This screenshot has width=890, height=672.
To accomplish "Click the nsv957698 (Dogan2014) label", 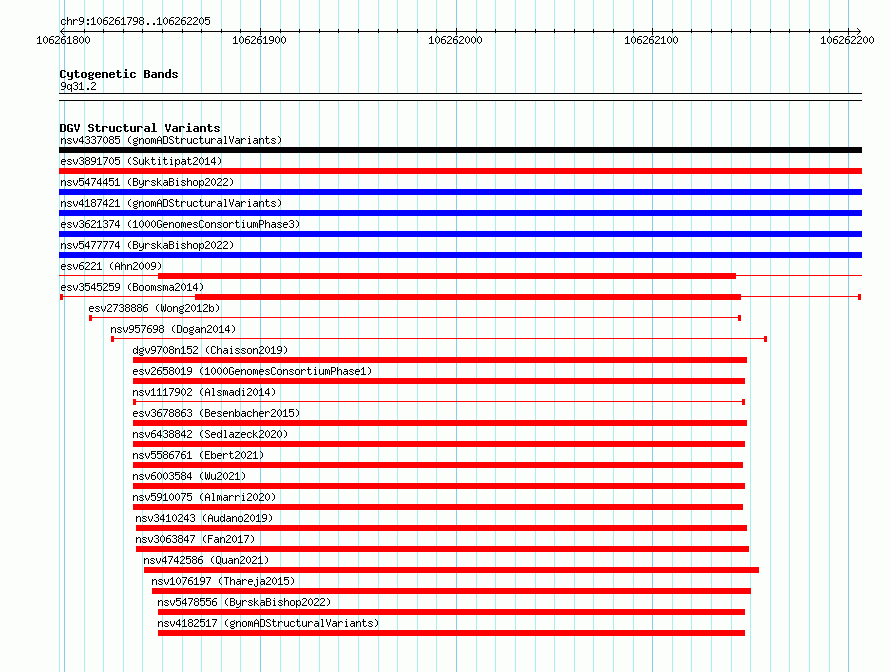I will [173, 329].
